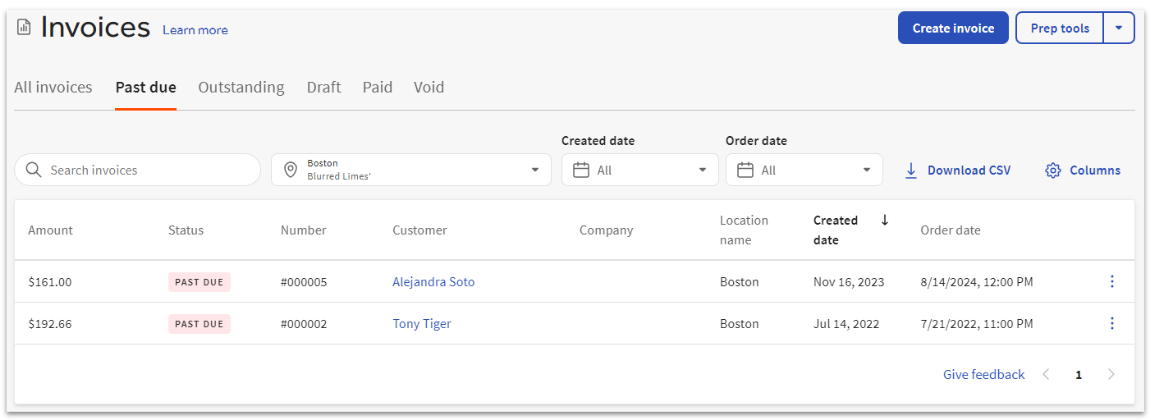Open three-dot menu for Alejandra Soto invoice

click(x=1111, y=282)
